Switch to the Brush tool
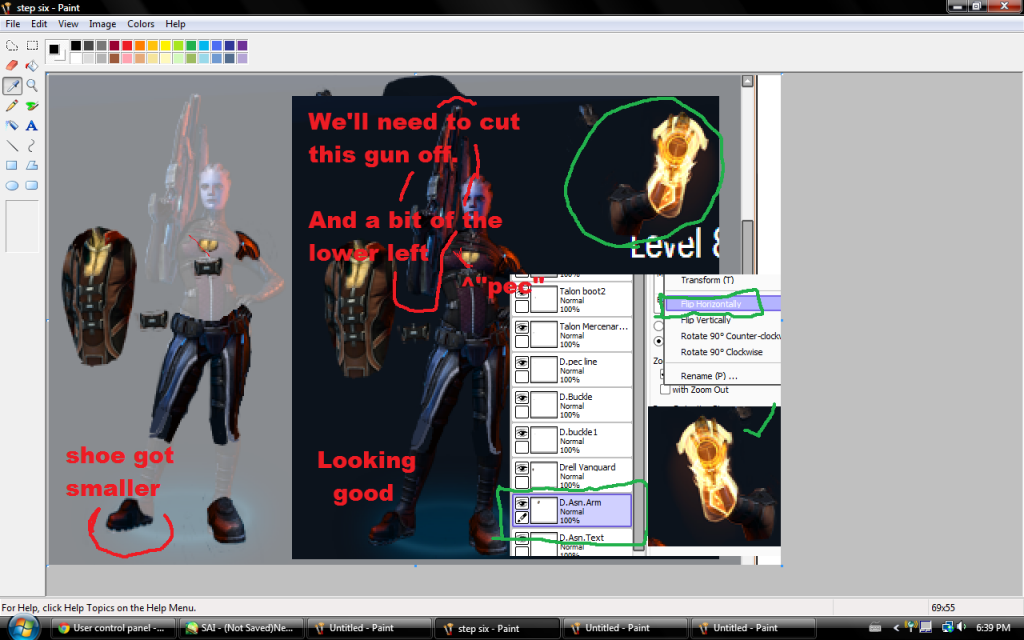 coord(32,106)
